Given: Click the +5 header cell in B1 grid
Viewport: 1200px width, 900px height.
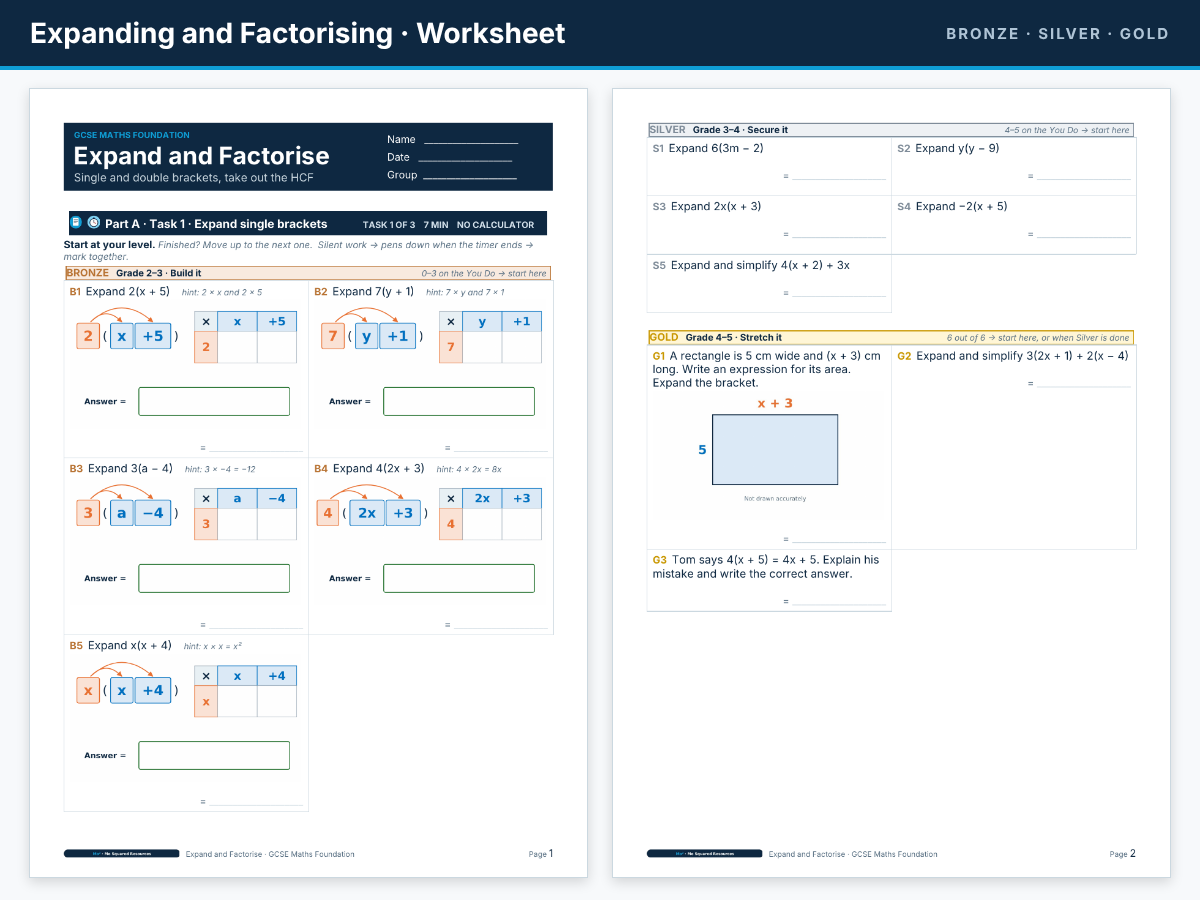Looking at the screenshot, I should [277, 322].
